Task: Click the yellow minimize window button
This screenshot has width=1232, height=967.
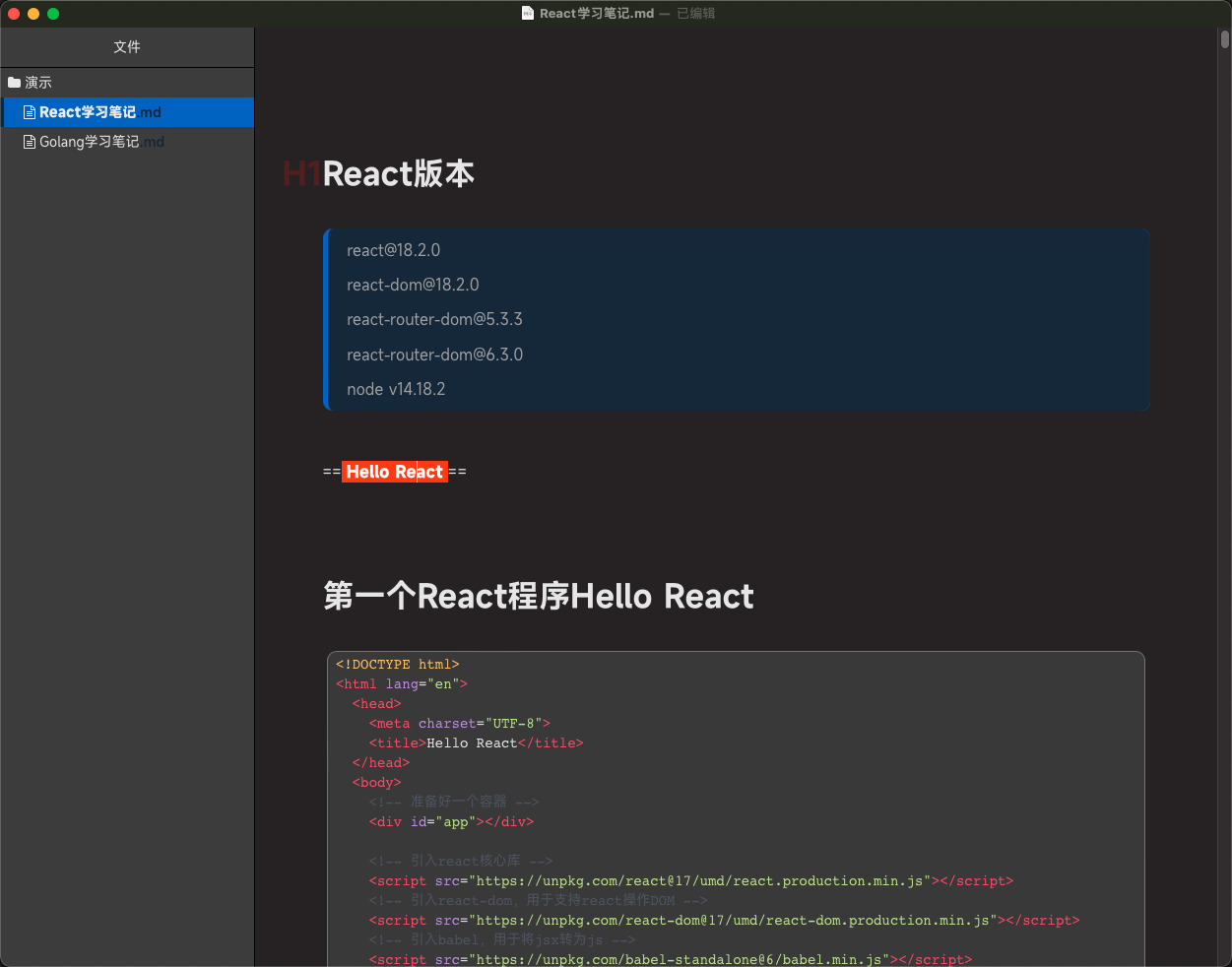Action: (x=33, y=14)
